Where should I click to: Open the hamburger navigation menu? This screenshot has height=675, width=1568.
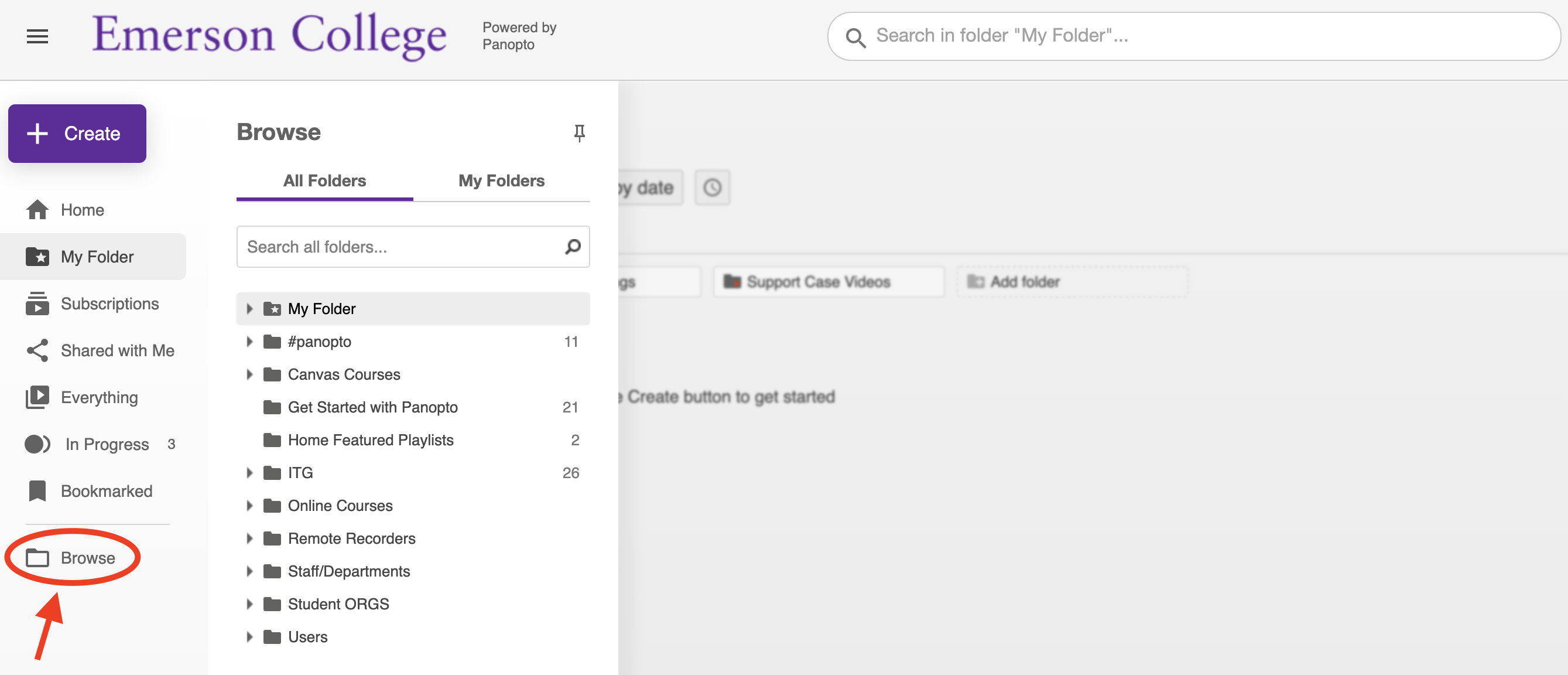point(37,36)
